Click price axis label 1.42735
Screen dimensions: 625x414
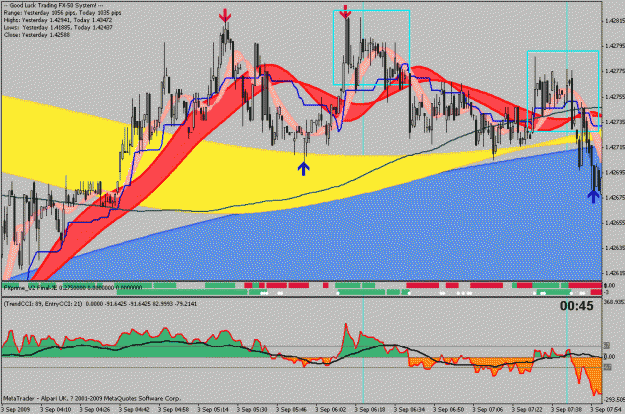point(614,122)
